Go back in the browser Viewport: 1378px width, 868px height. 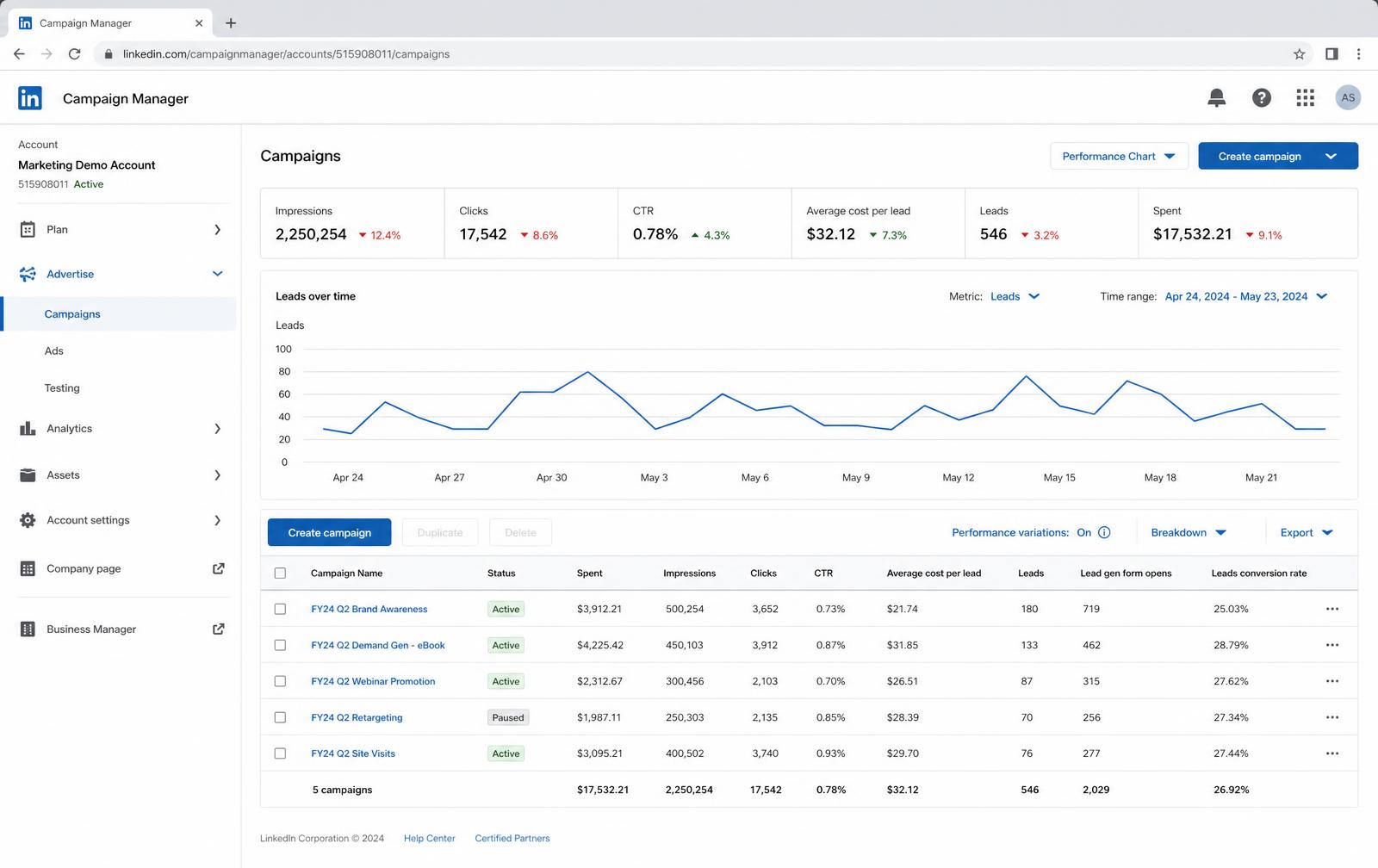coord(19,53)
